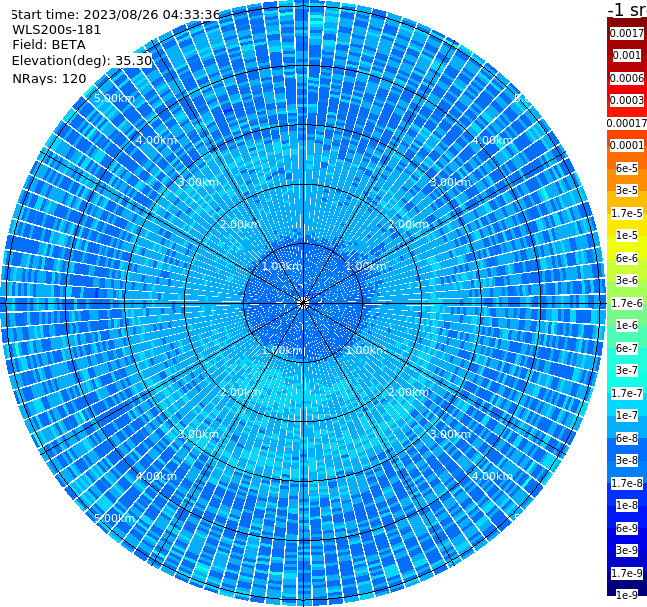Click the 6e-7 colorbar label
The height and width of the screenshot is (607, 647).
[627, 348]
